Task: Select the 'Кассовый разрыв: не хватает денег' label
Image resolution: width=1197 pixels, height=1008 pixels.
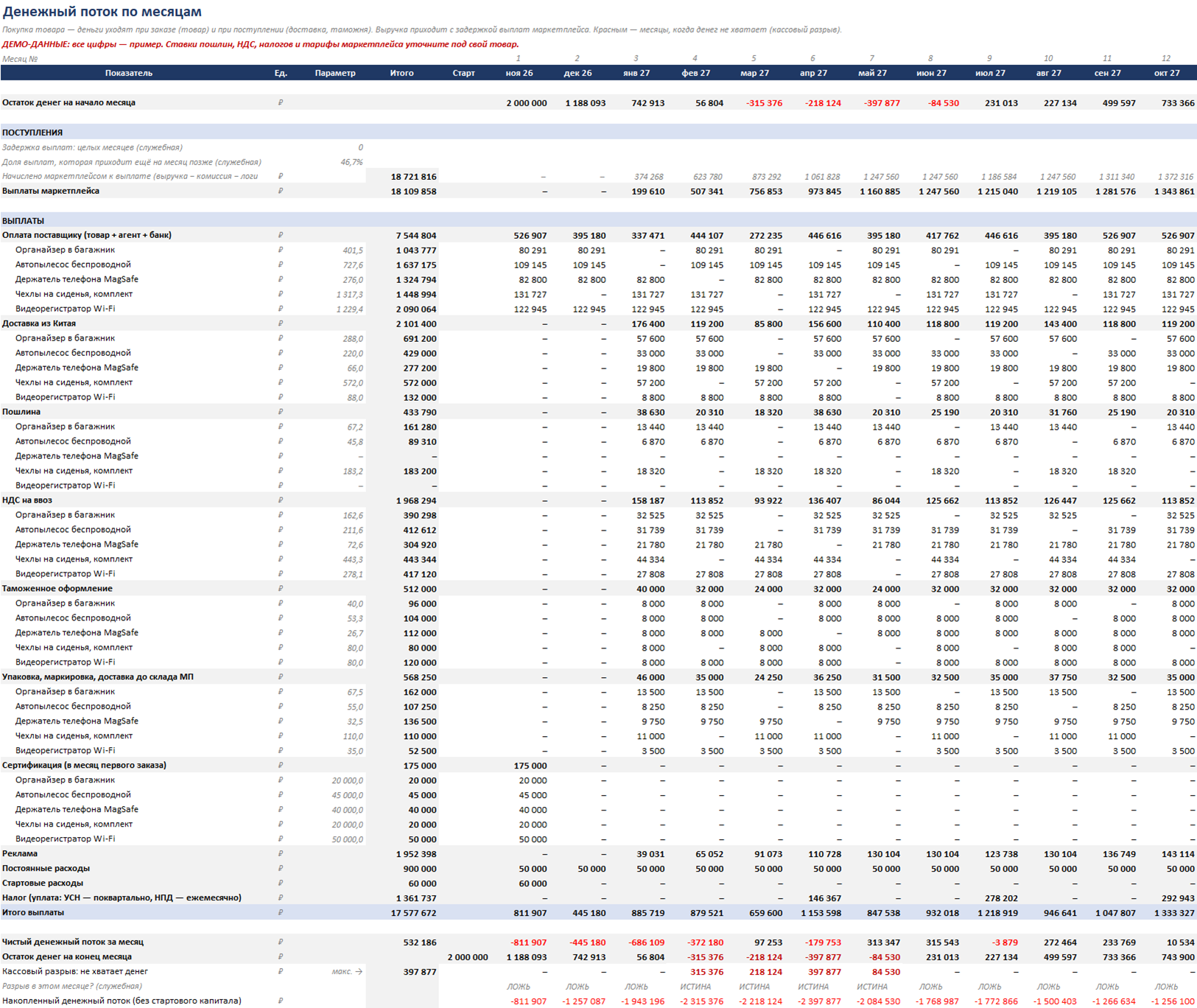Action: pyautogui.click(x=75, y=972)
